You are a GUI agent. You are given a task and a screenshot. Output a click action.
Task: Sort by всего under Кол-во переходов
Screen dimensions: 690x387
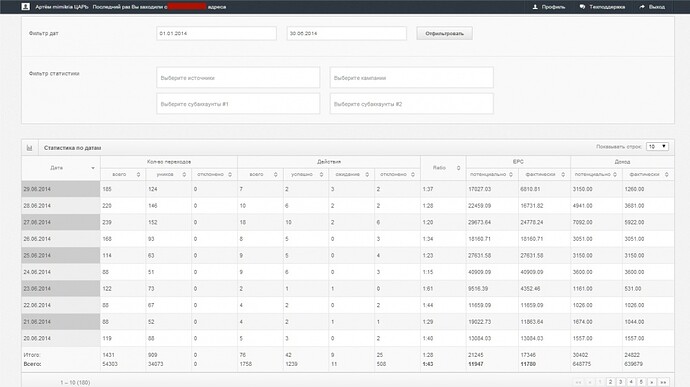123,175
